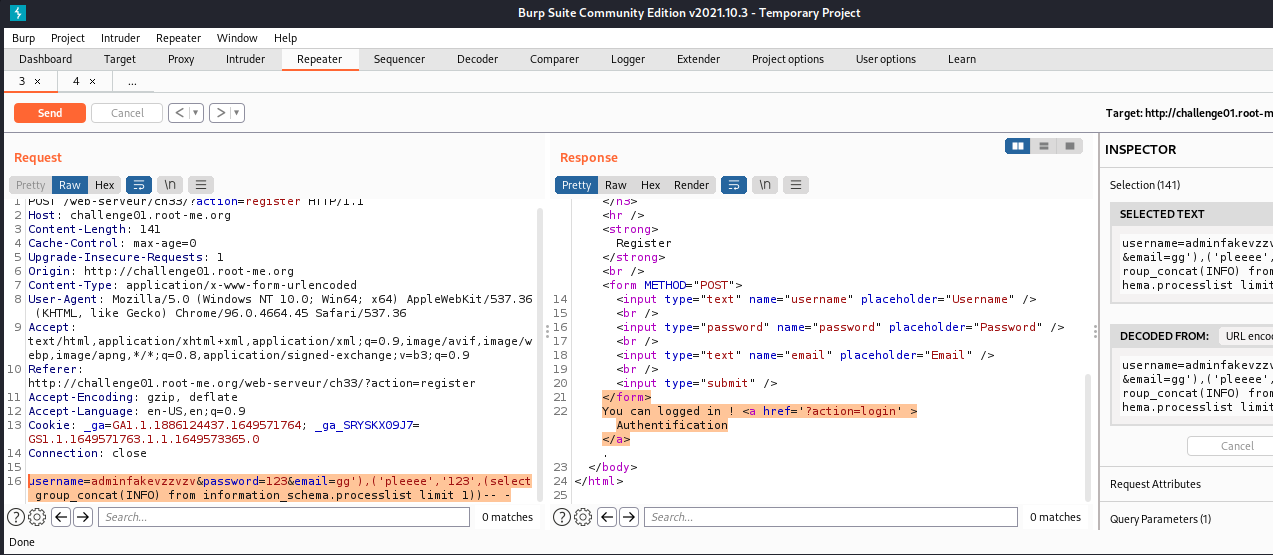Click the Response search input field
The image size is (1273, 555).
coord(831,517)
